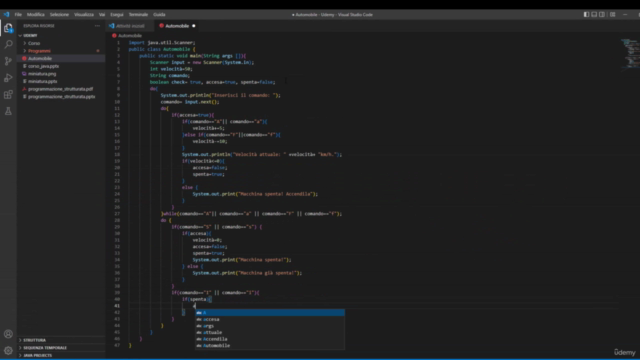Expand the SEQUENZA TEMPORALE section
Image resolution: width=640 pixels, height=360 pixels.
coord(45,348)
